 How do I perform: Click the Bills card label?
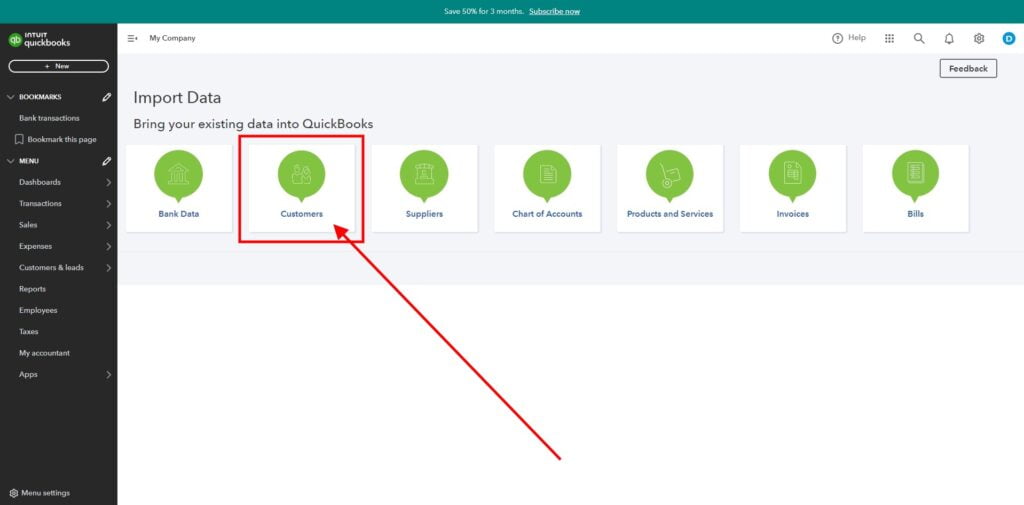[916, 214]
